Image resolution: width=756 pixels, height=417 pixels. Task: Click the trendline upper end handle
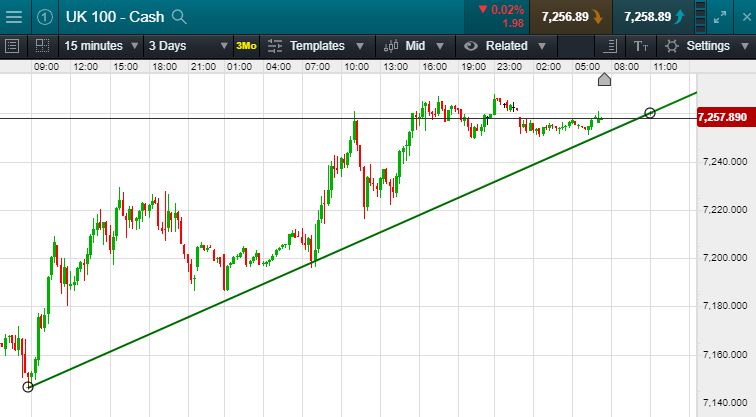point(650,113)
